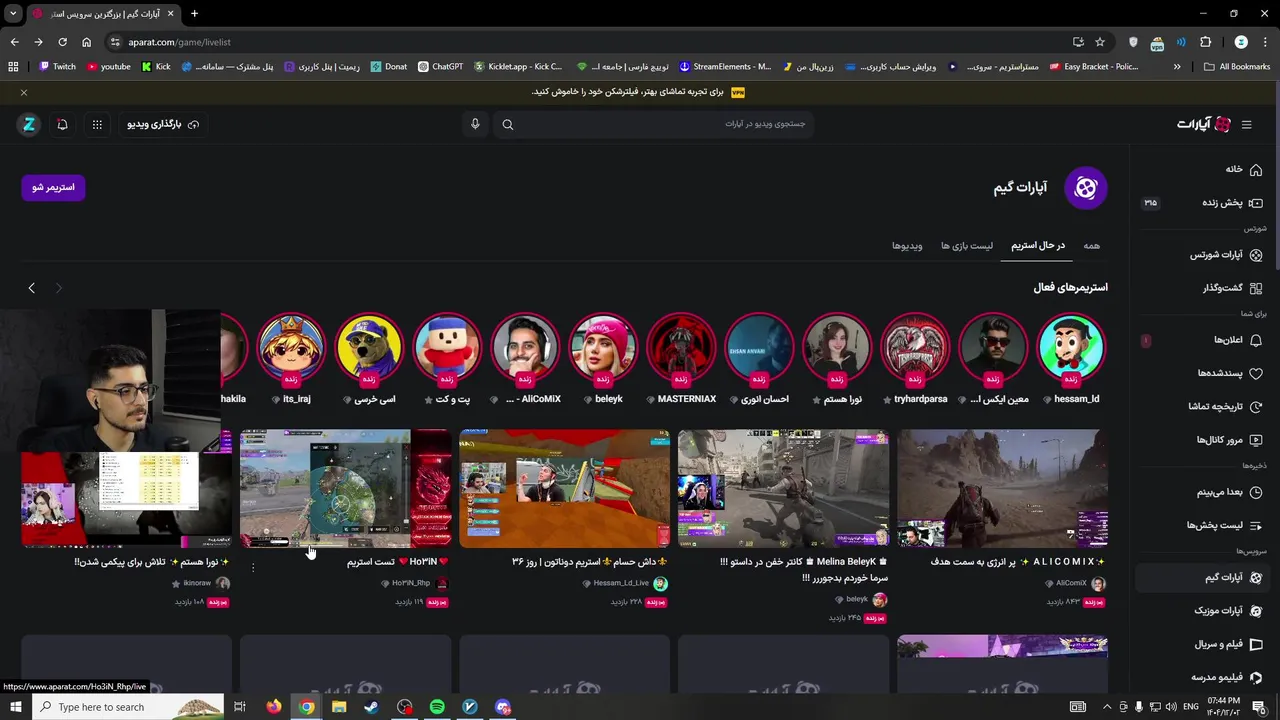Switch to the در حال استریم tab
The image size is (1280, 720).
[1037, 245]
